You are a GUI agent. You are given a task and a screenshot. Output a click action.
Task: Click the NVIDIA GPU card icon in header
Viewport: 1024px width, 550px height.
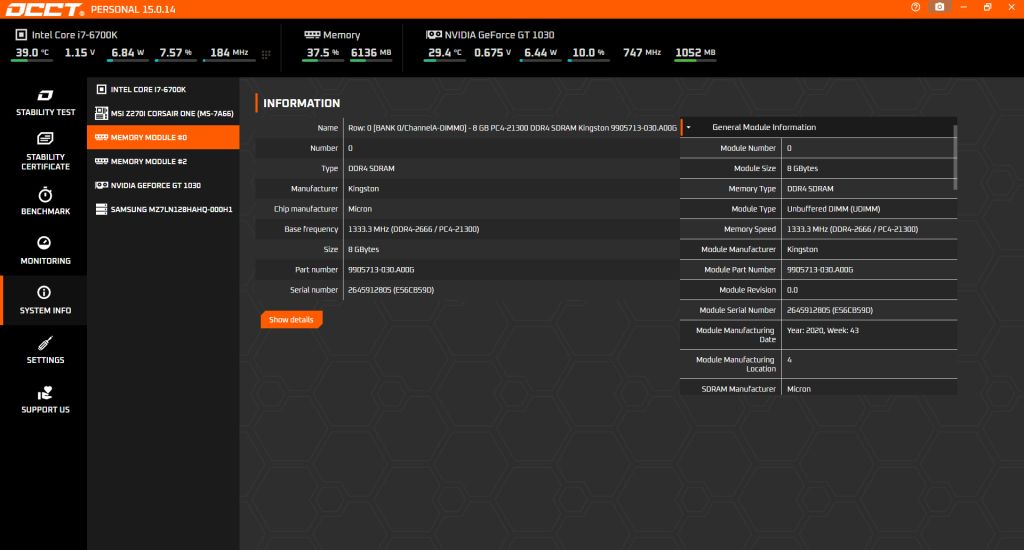[434, 35]
